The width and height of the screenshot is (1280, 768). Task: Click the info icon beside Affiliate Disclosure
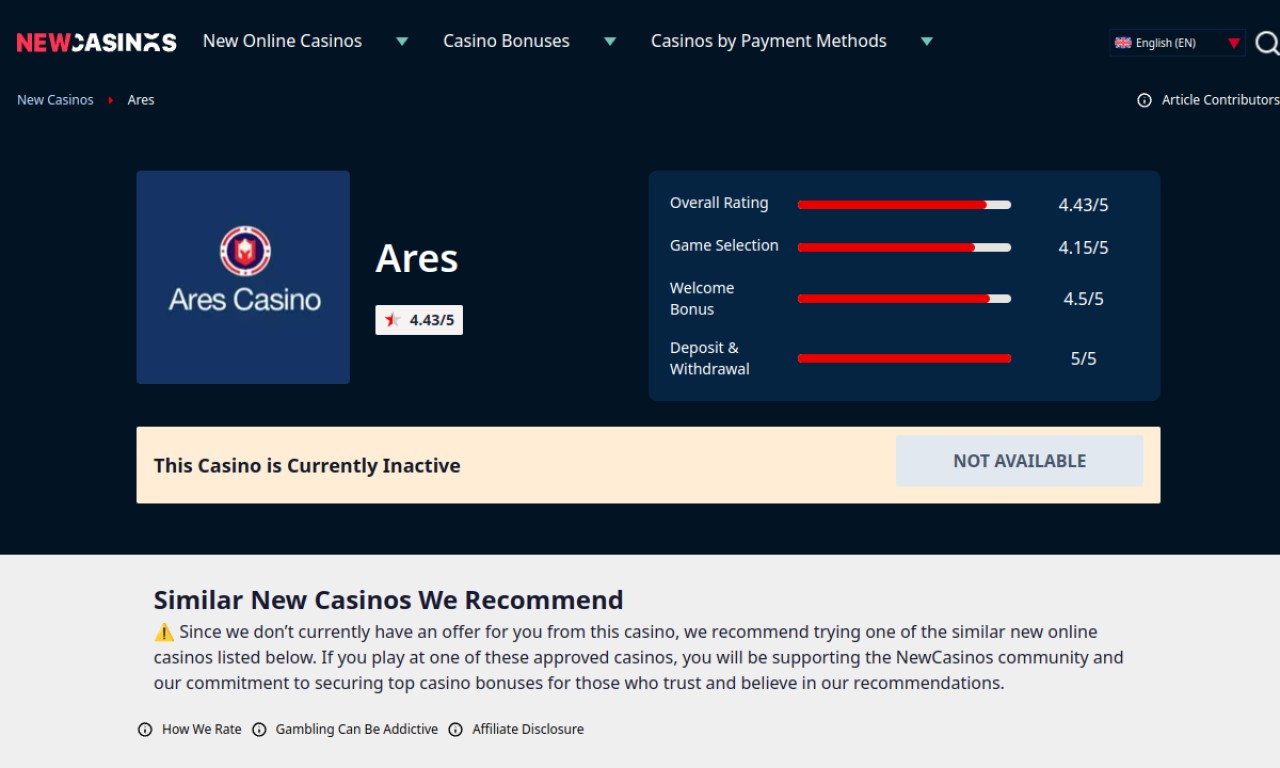coord(456,729)
